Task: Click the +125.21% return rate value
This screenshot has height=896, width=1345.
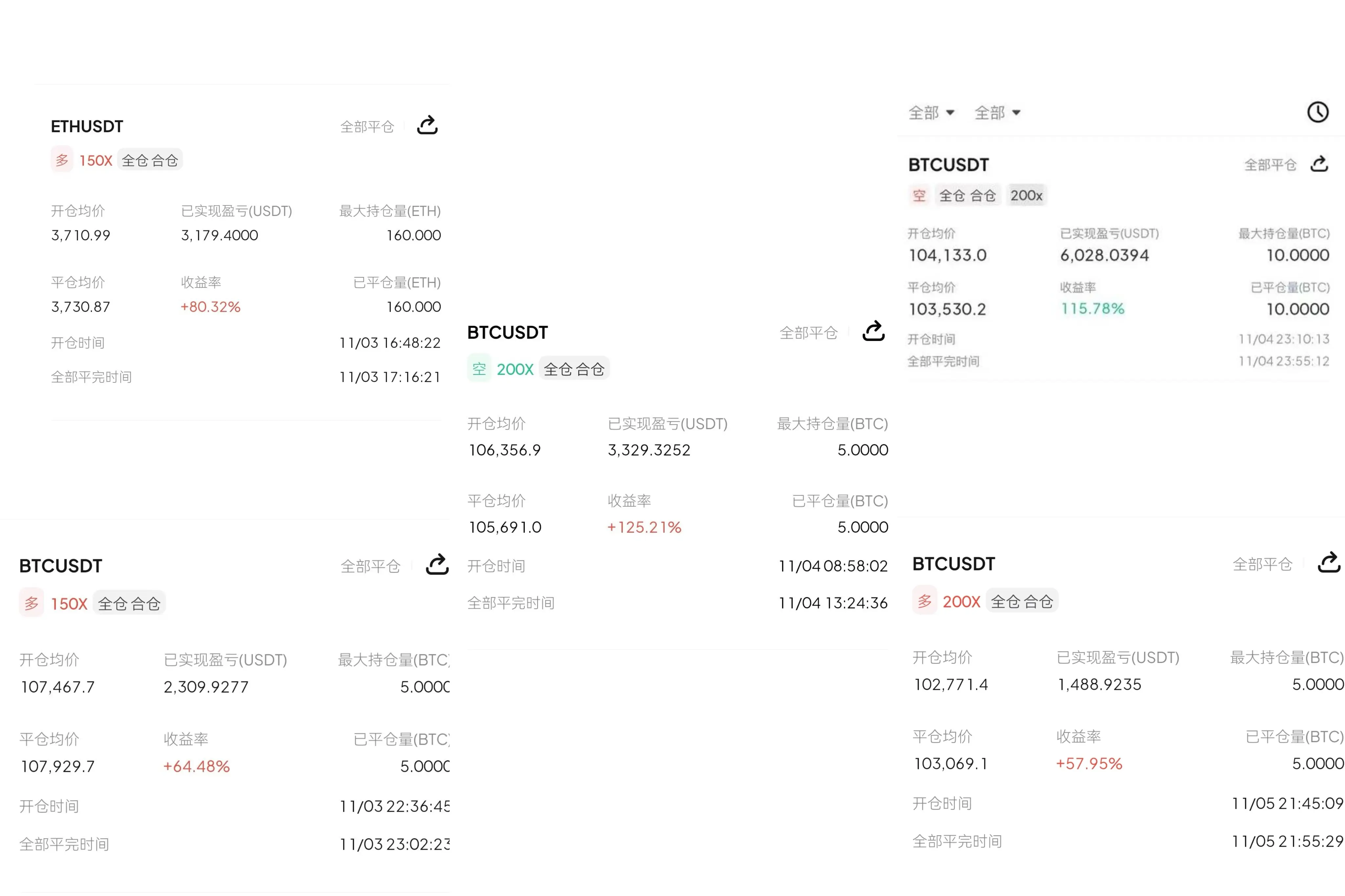Action: coord(644,527)
